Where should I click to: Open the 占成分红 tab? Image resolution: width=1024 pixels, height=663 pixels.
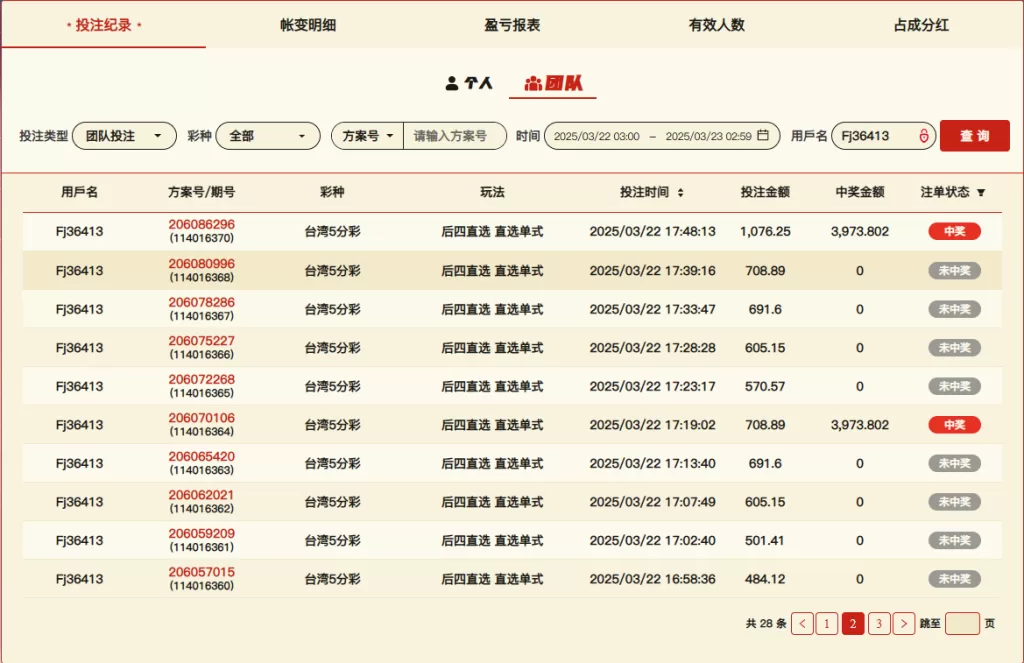(921, 25)
